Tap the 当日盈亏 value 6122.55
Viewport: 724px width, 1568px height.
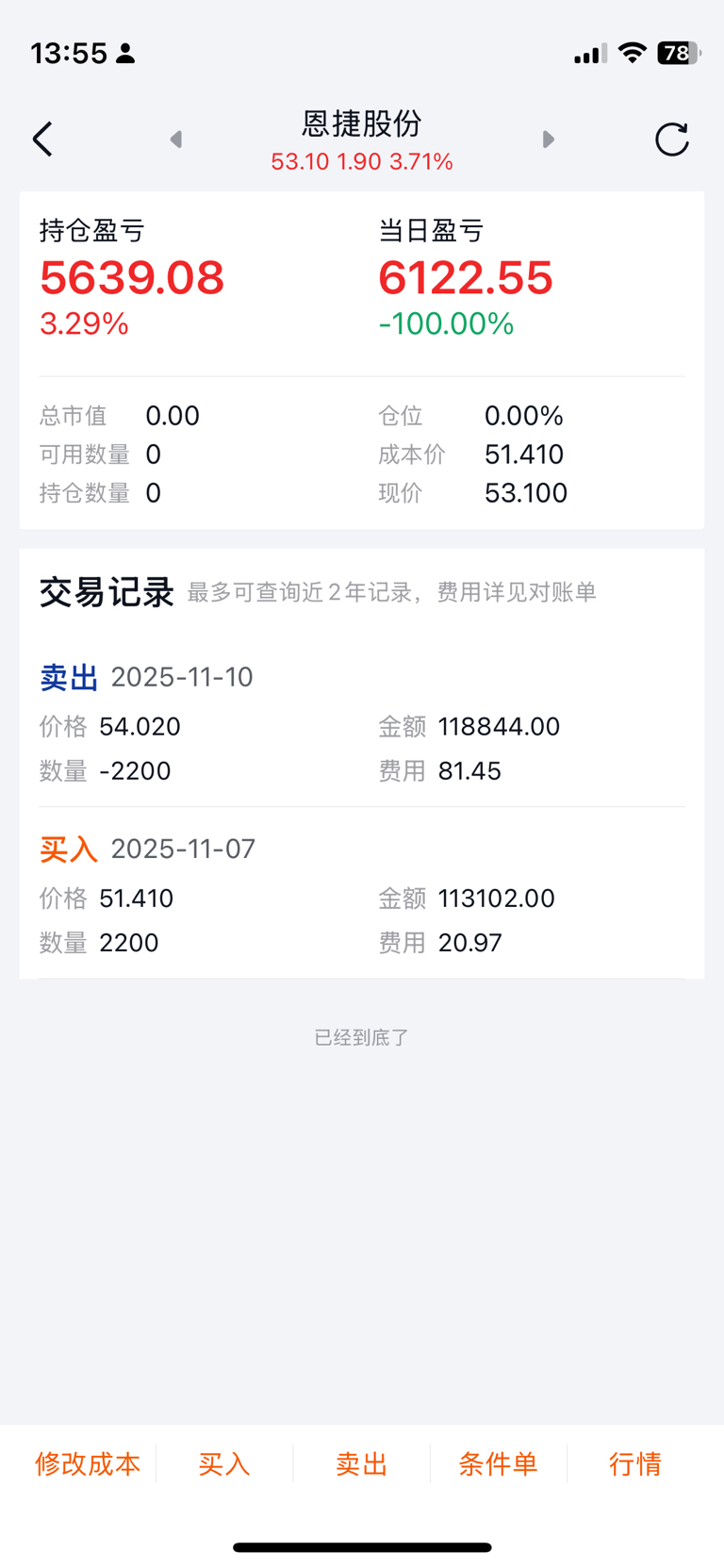(466, 277)
